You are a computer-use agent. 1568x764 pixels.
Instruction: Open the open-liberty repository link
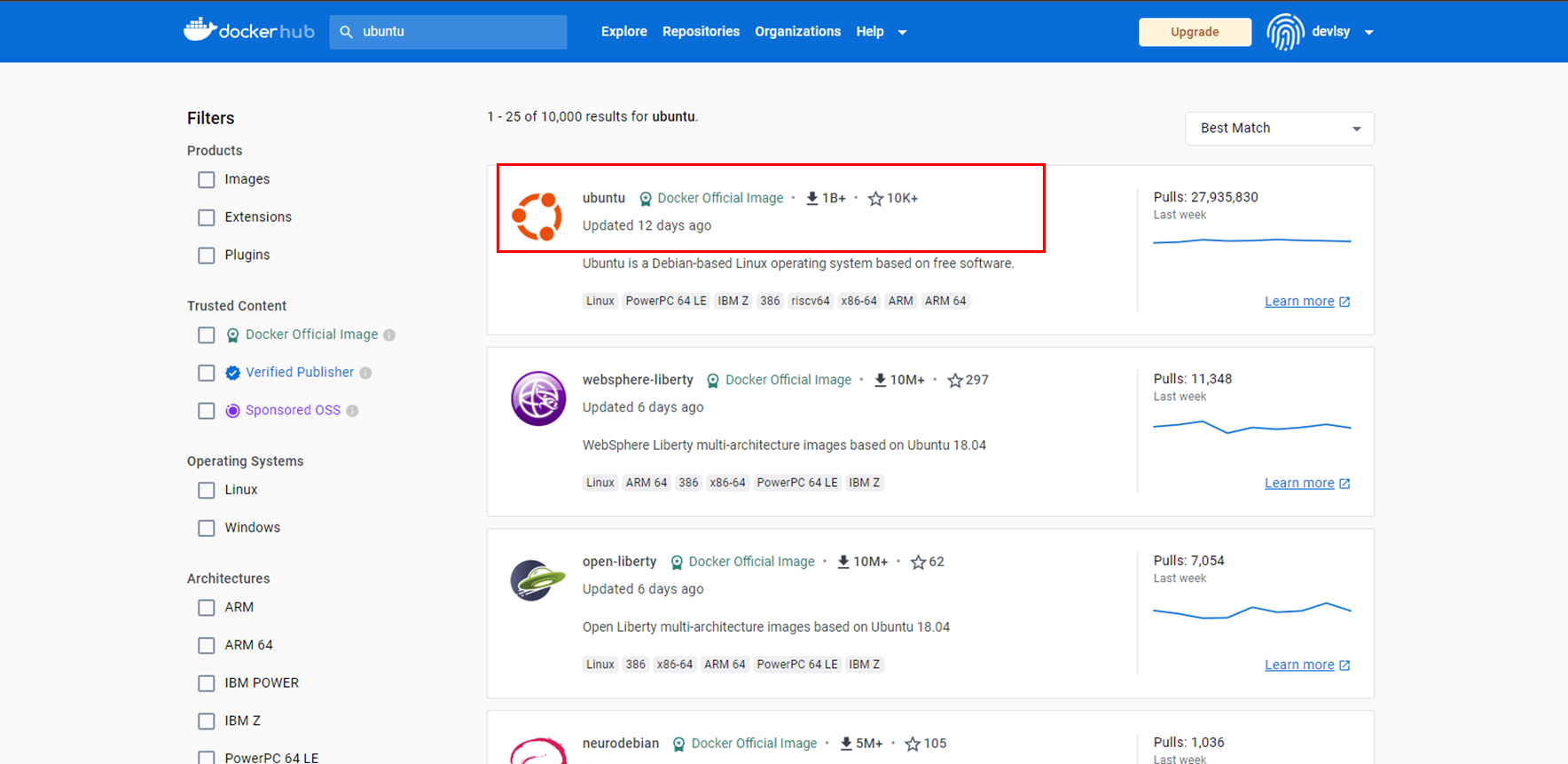[619, 562]
